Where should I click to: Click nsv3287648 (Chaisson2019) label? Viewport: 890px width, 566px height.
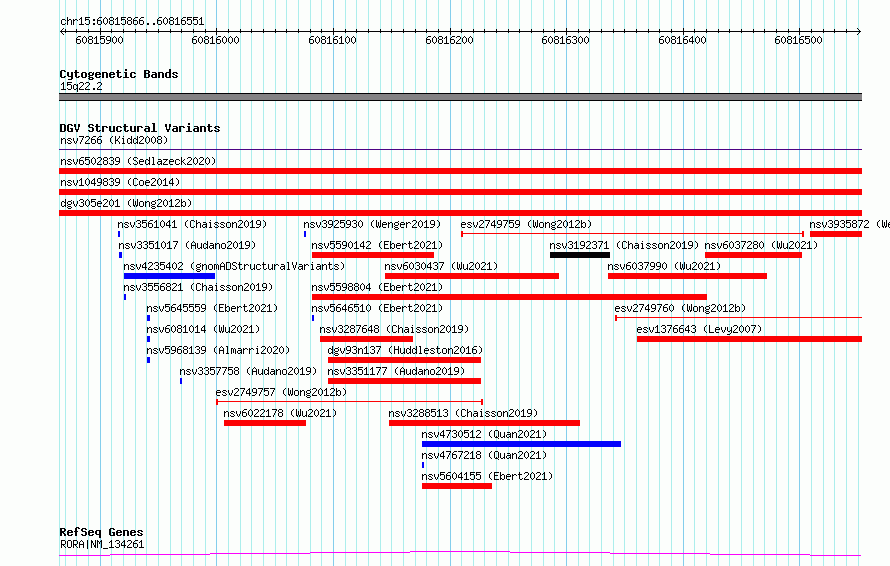tap(394, 329)
